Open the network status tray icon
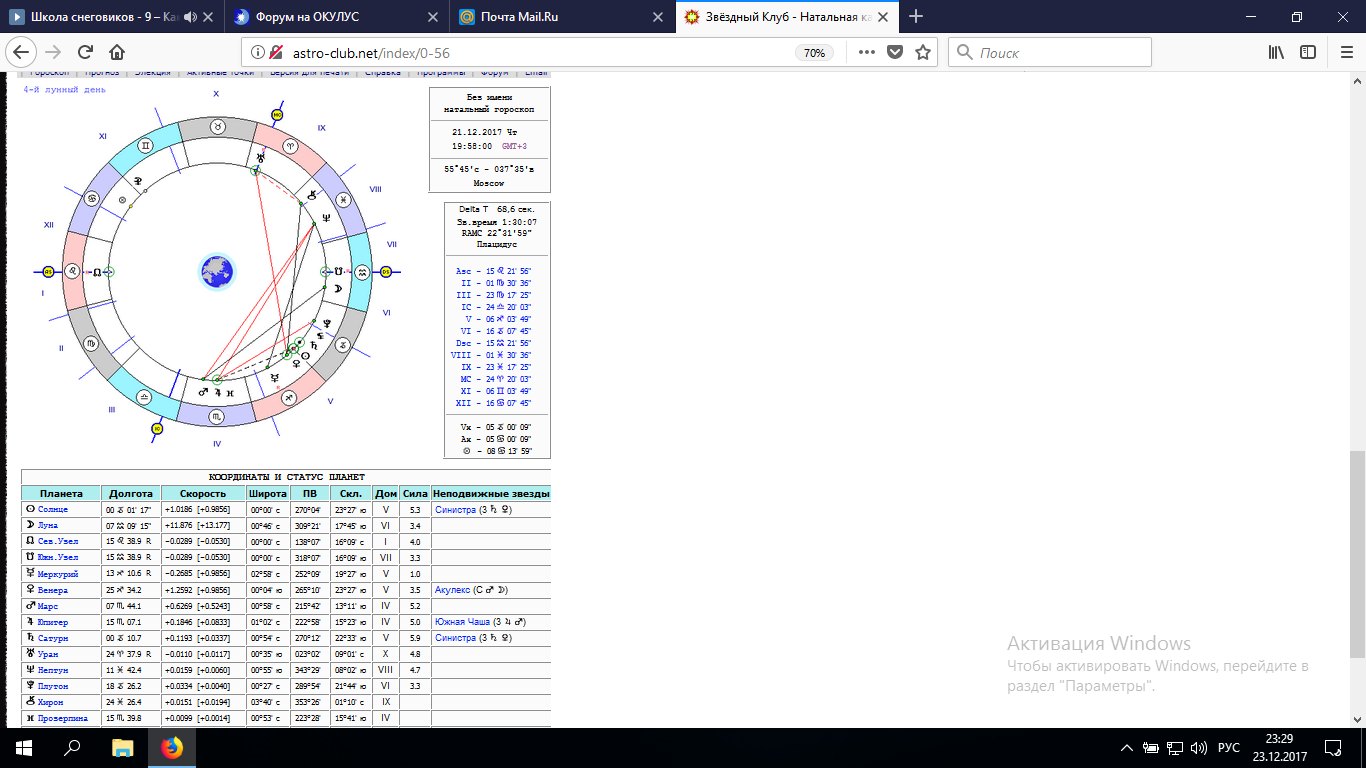This screenshot has height=768, width=1366. point(1176,747)
